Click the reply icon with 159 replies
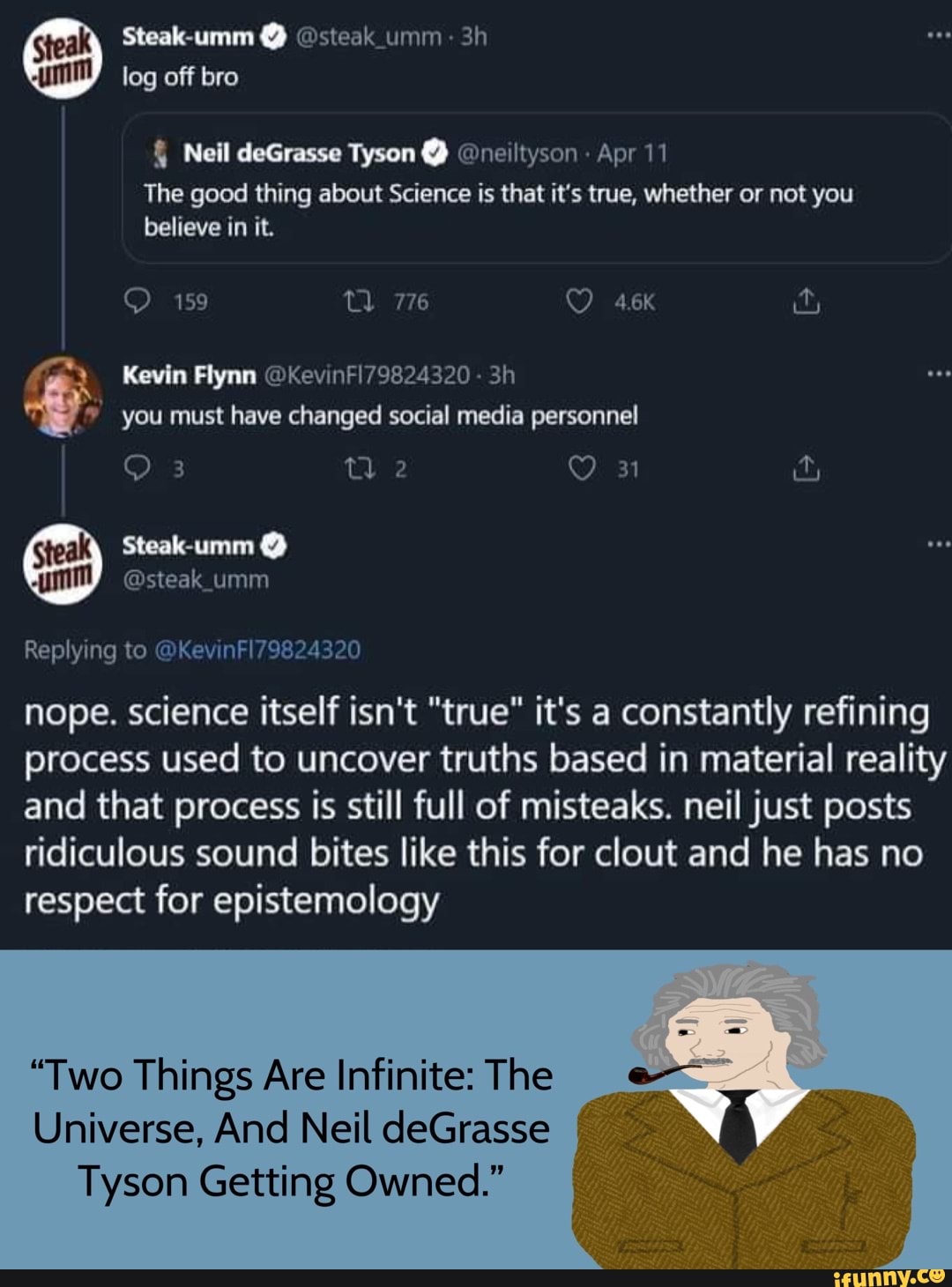 138,302
